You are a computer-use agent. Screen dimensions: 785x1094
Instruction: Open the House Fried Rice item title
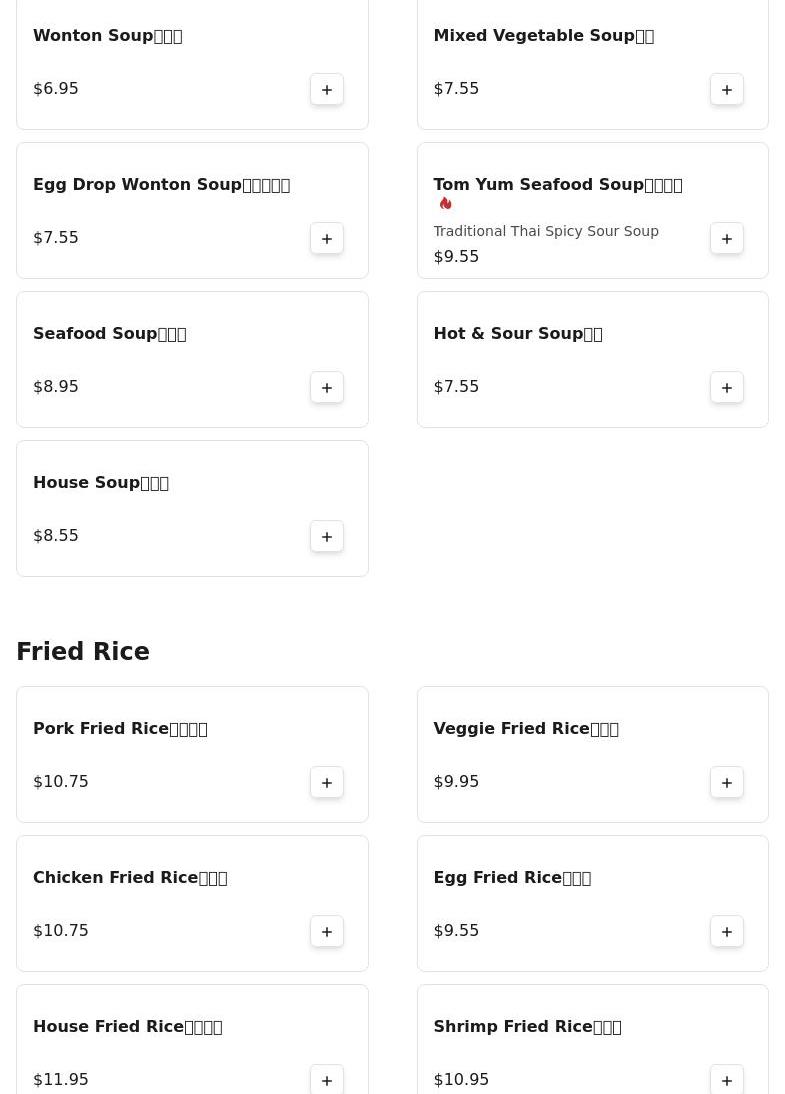pos(128,1026)
